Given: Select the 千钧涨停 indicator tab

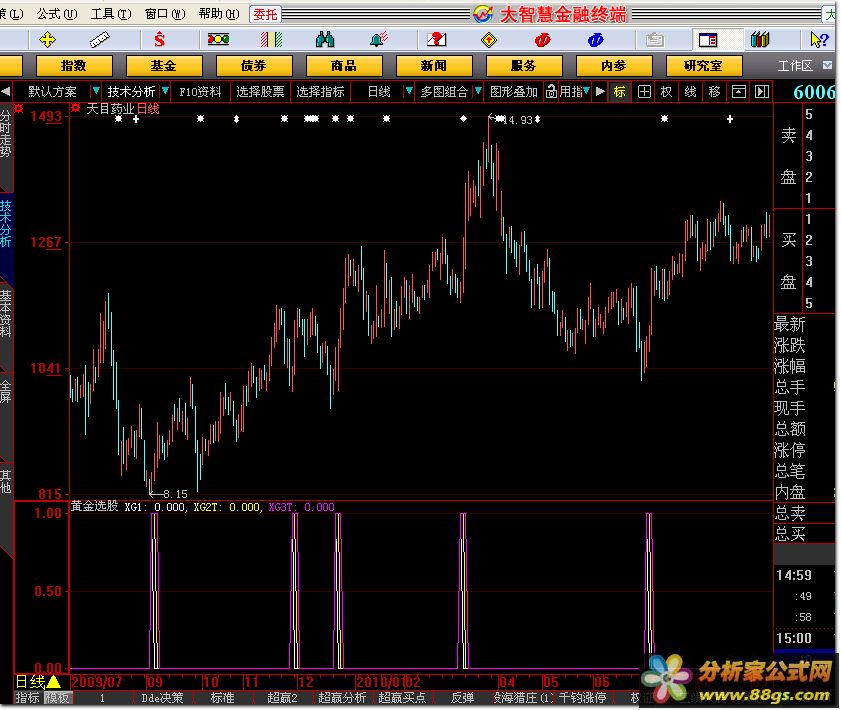Looking at the screenshot, I should [x=582, y=698].
